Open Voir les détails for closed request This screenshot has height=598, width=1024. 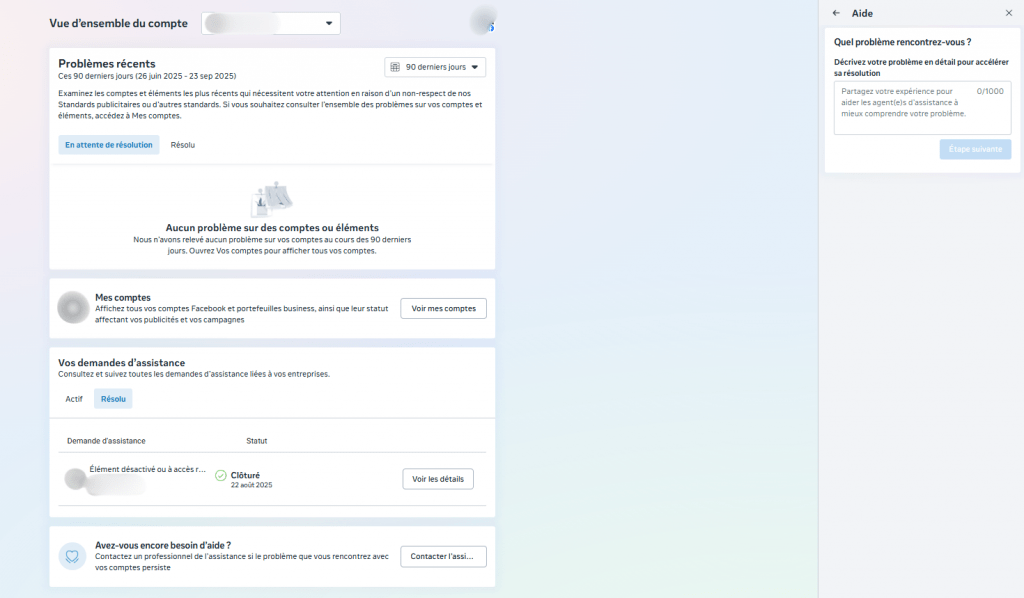438,479
